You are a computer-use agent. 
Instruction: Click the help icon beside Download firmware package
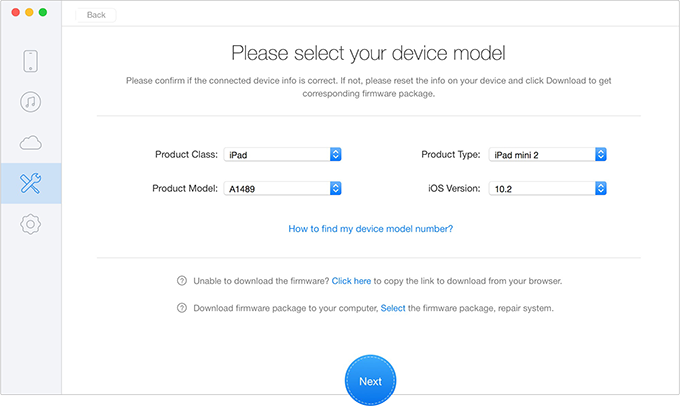point(182,308)
